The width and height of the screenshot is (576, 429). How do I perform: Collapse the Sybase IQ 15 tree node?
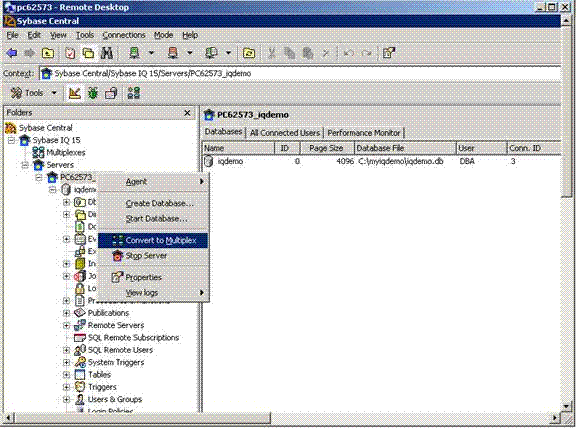[x=11, y=140]
